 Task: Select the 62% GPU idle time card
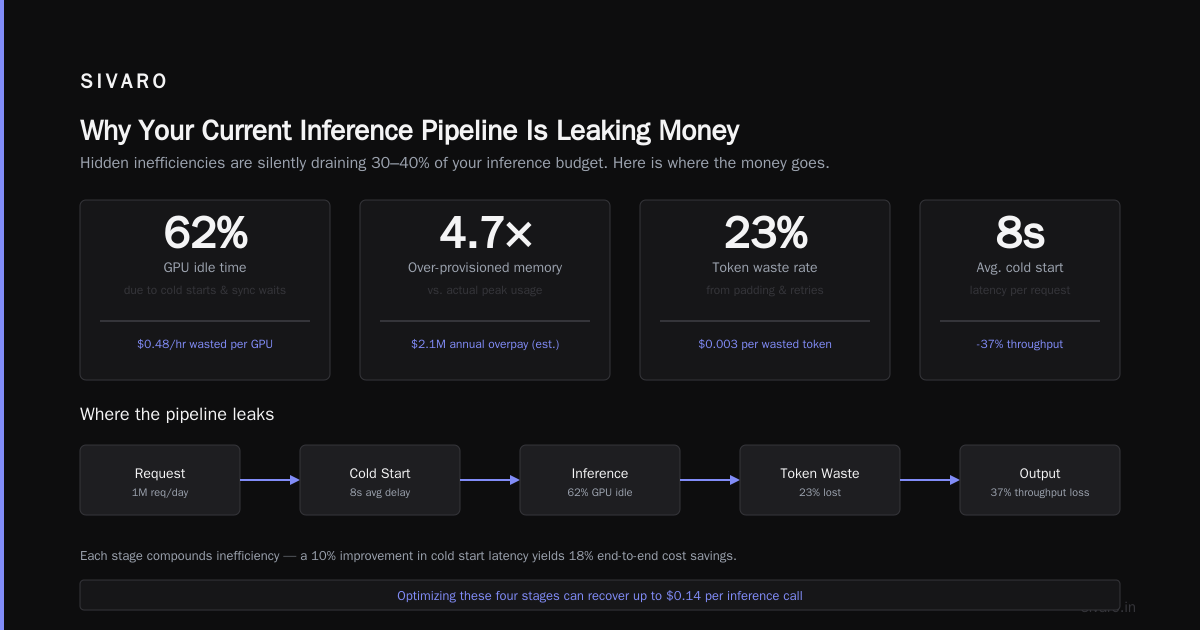tap(205, 290)
